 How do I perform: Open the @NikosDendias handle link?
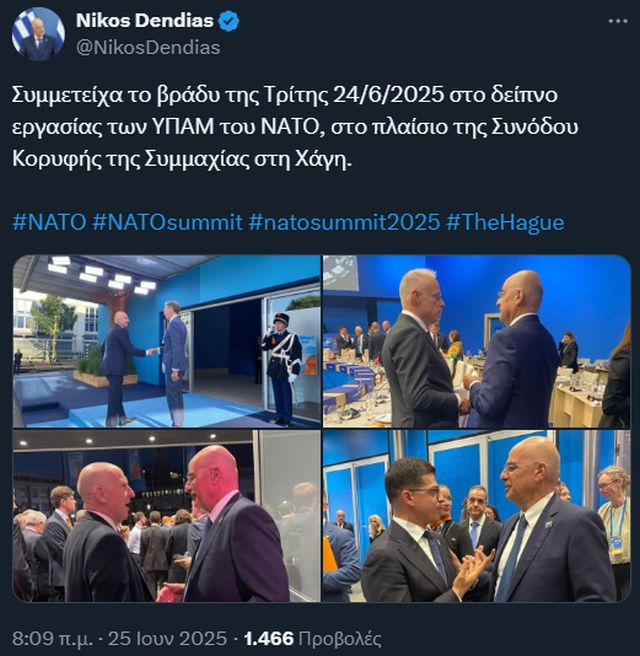point(148,47)
